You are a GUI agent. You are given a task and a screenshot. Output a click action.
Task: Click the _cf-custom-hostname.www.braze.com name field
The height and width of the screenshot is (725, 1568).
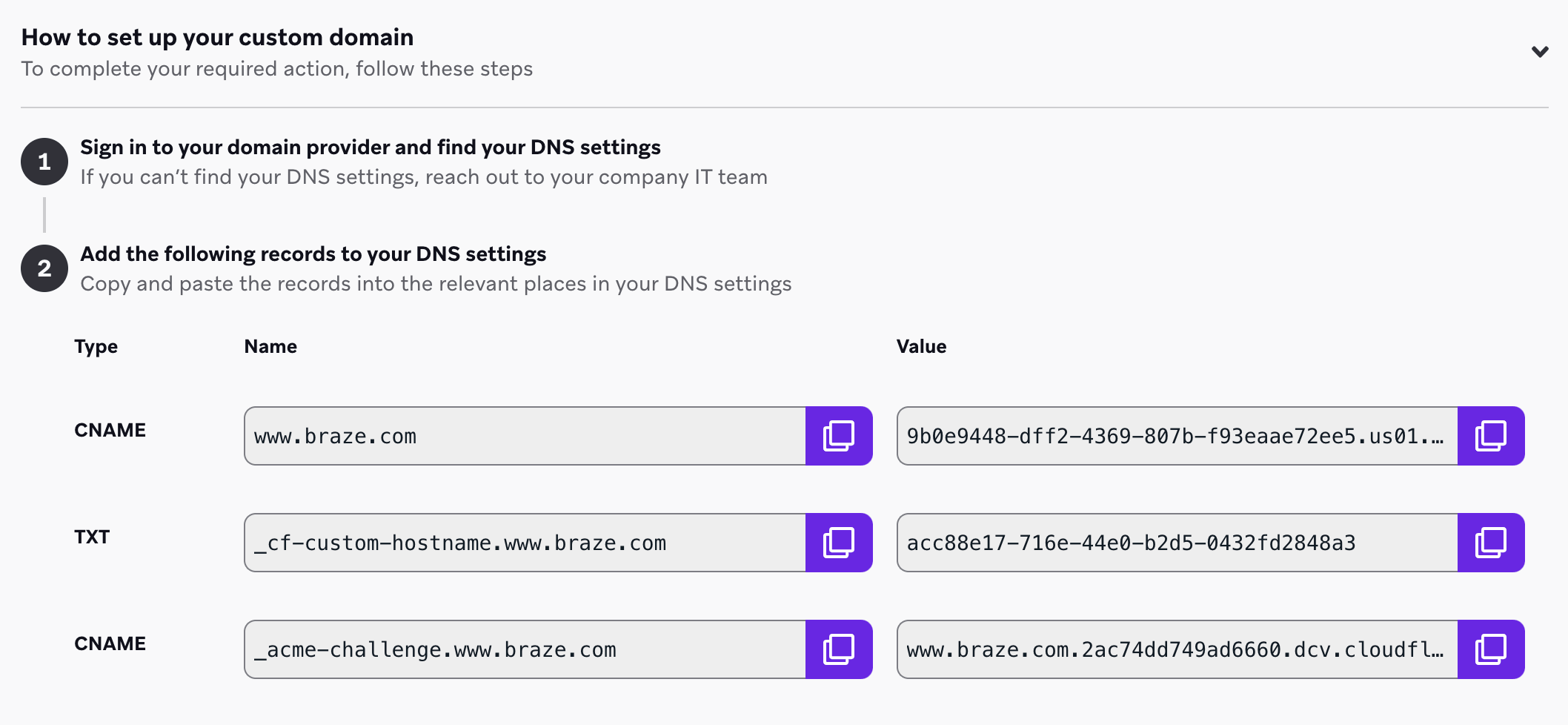pos(525,543)
